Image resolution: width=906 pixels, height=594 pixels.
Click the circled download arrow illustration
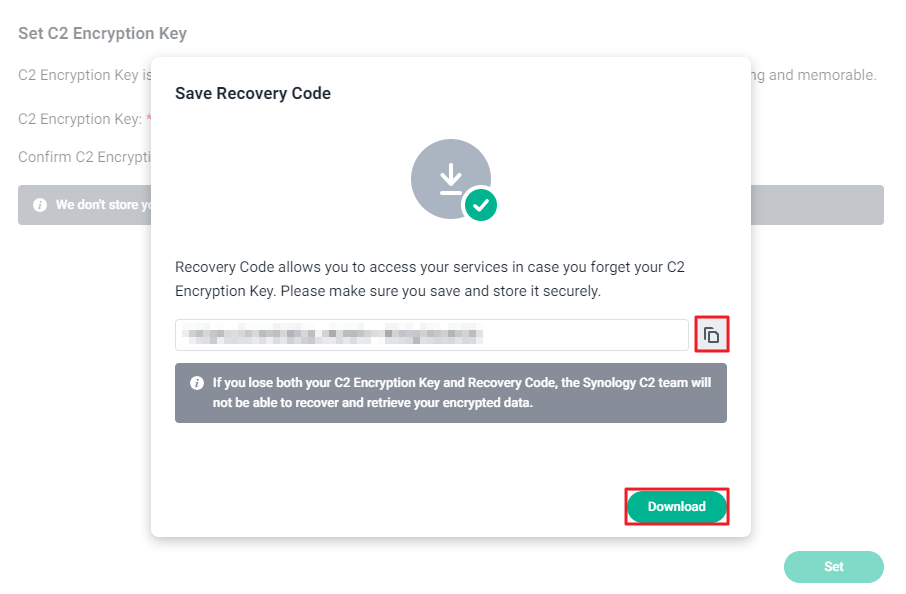click(x=452, y=178)
